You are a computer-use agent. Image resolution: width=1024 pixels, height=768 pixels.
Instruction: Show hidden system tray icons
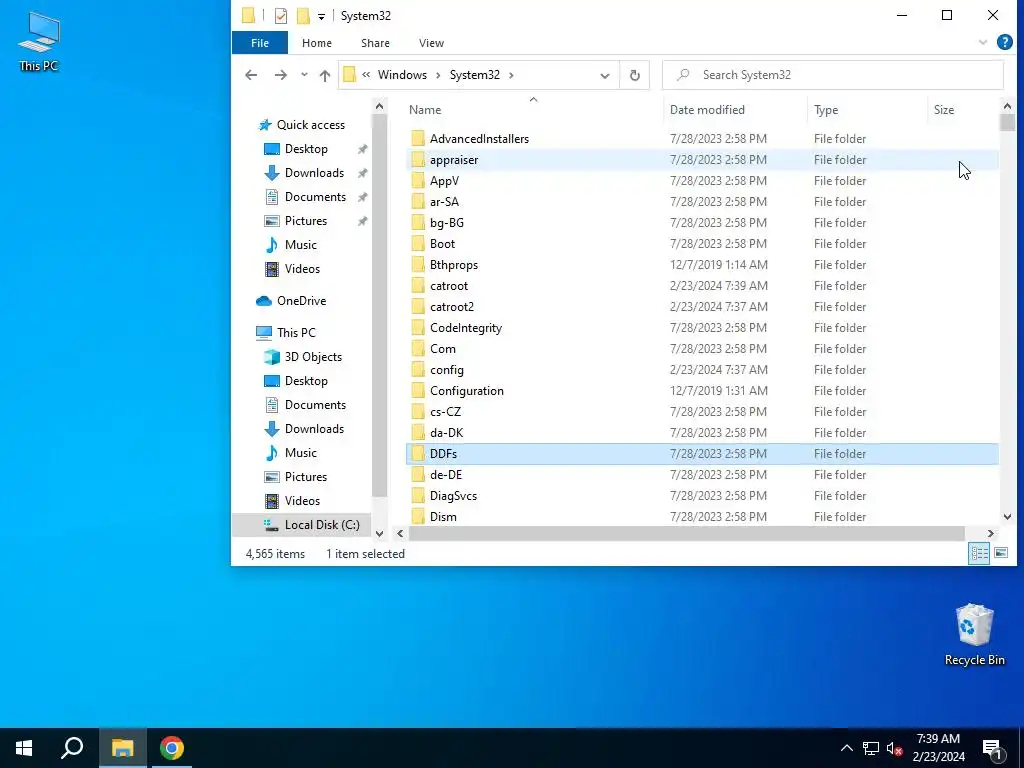(846, 748)
